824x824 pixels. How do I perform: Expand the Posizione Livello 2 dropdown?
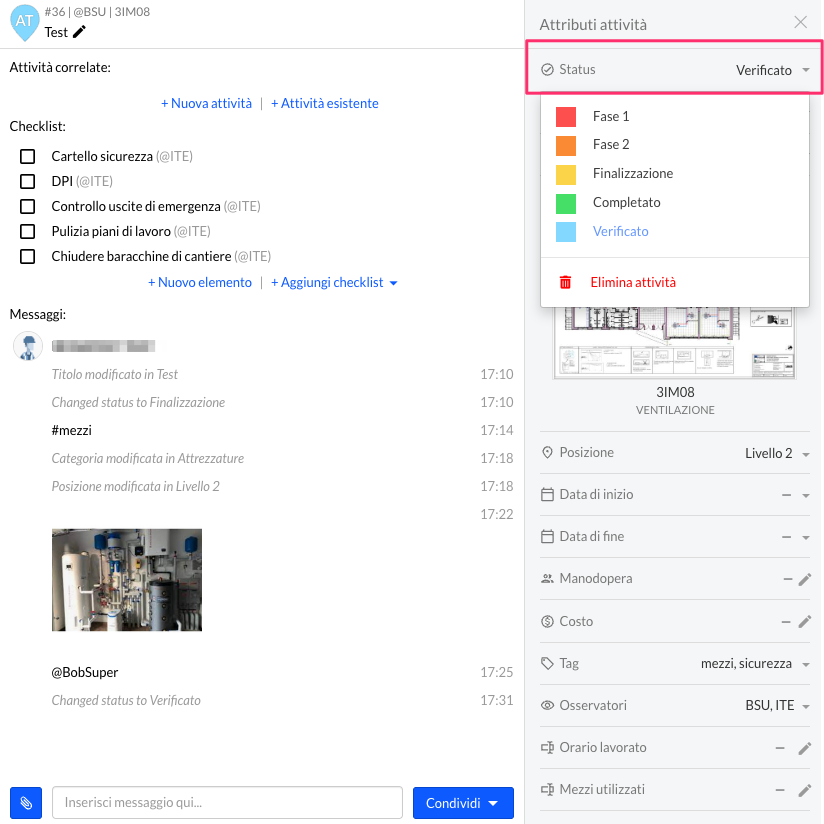click(x=777, y=454)
